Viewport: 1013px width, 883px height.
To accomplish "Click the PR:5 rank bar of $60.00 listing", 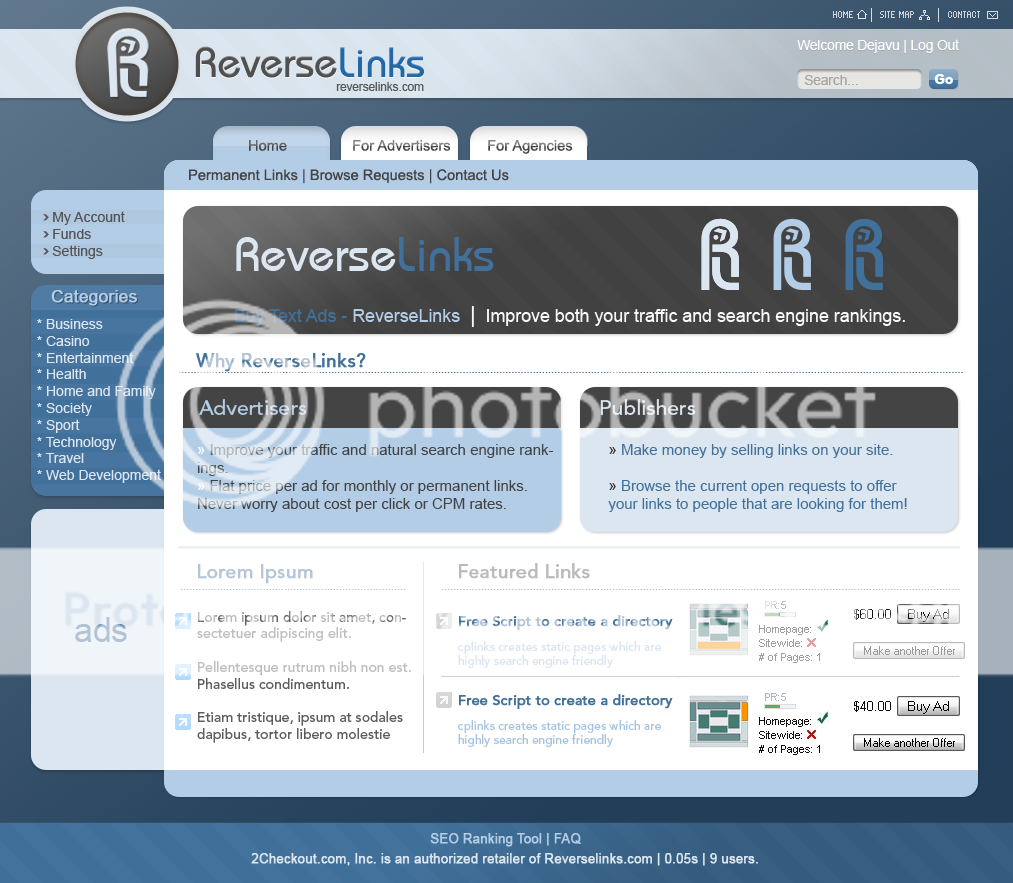I will [780, 614].
